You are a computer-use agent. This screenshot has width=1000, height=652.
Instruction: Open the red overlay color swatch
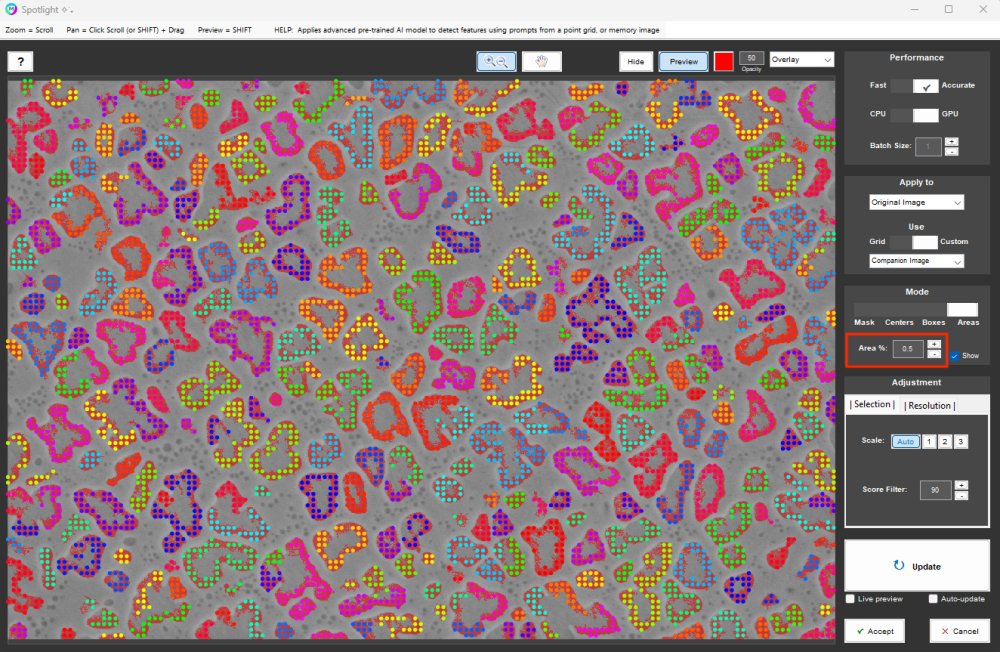(x=723, y=61)
